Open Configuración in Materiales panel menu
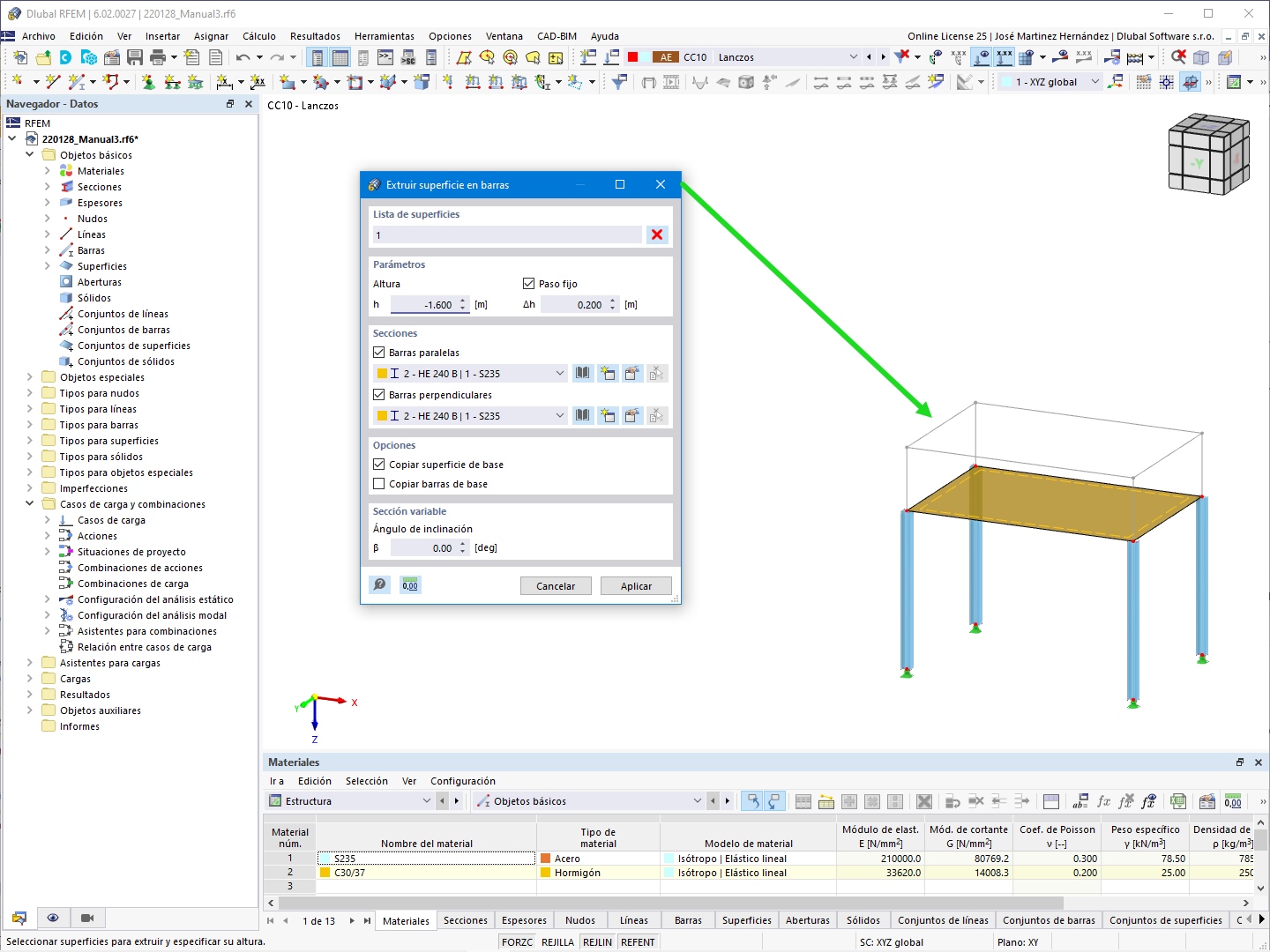Screen dimensions: 1270x952 463,781
